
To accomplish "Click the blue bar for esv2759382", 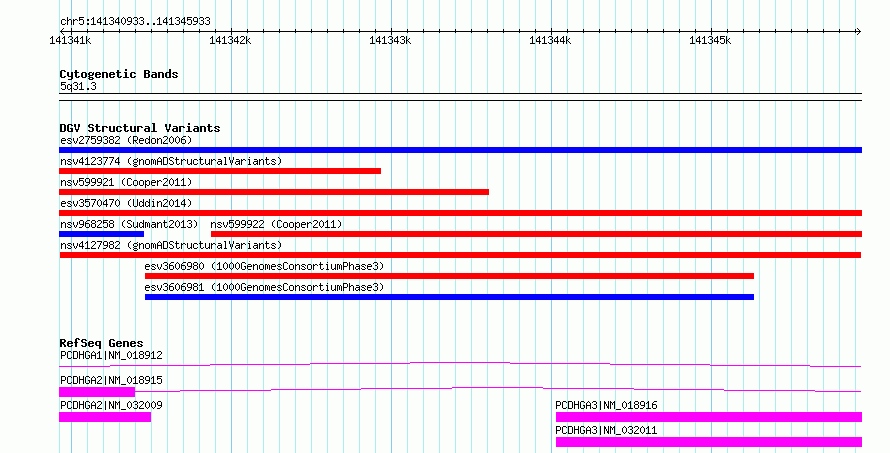I will (x=460, y=150).
